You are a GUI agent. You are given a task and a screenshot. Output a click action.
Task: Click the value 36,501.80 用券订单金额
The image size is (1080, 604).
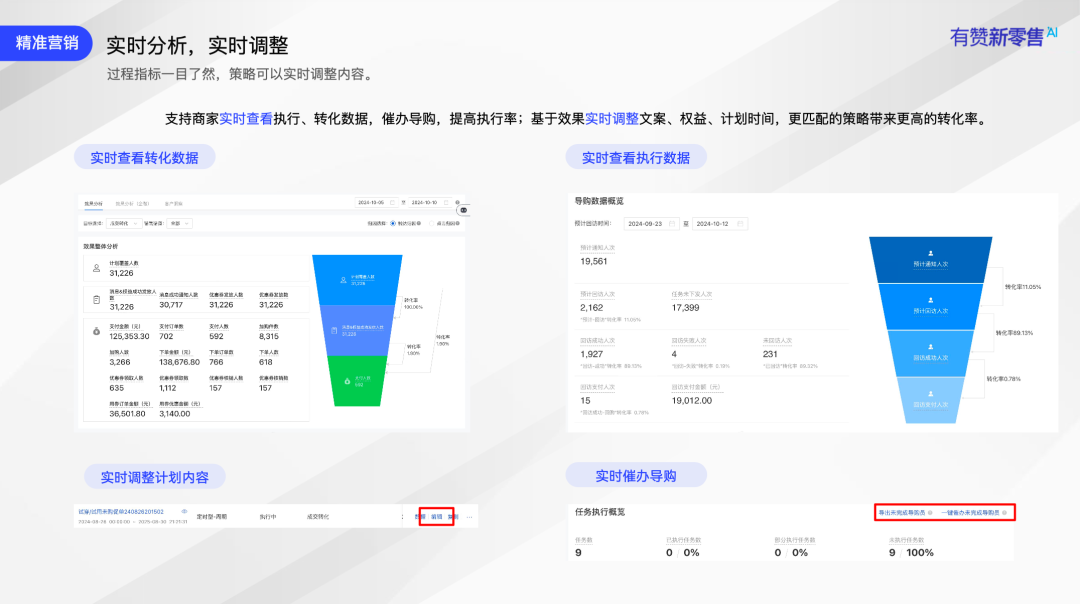[127, 413]
